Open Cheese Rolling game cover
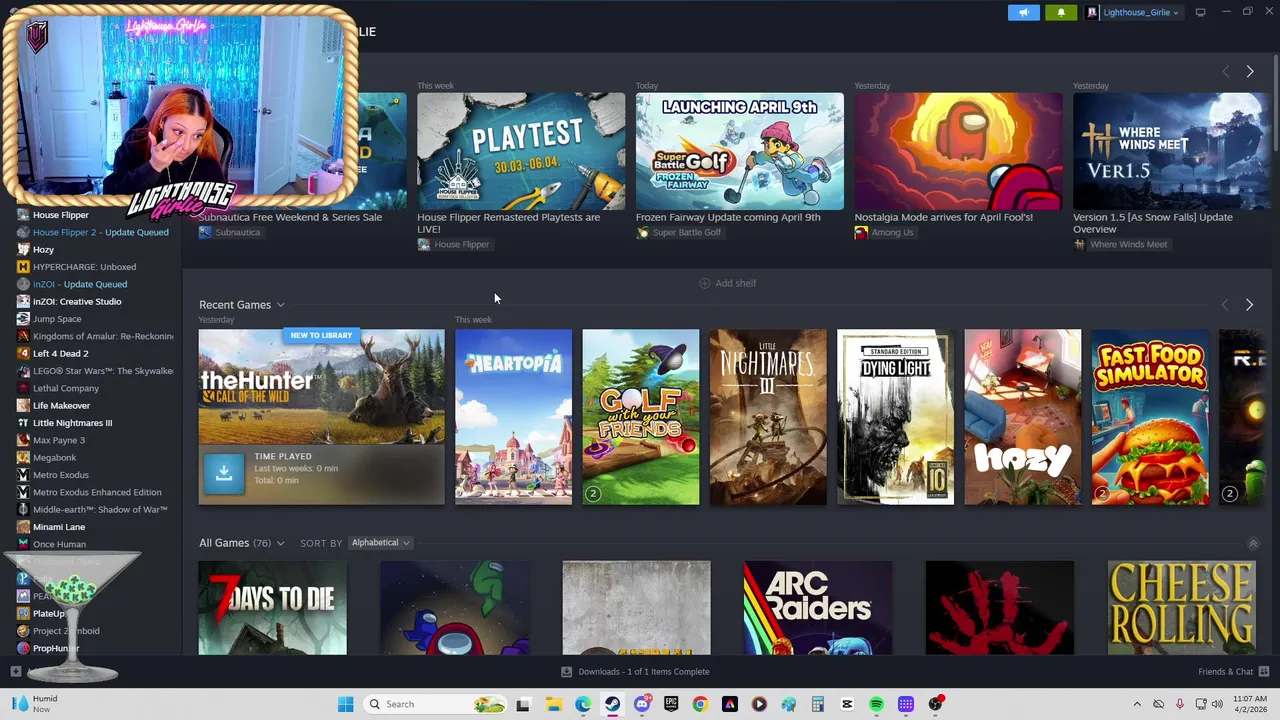 click(1181, 608)
